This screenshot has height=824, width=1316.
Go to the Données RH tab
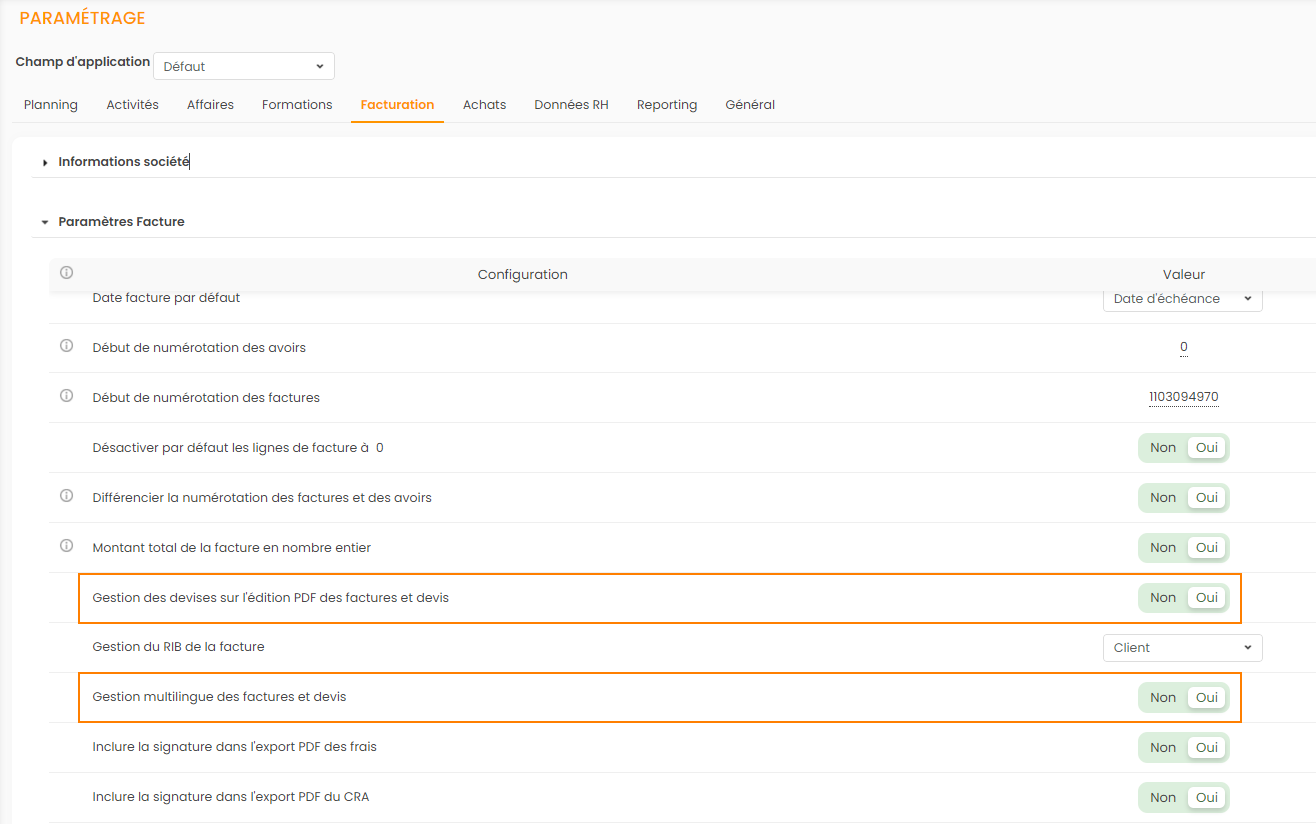pos(571,105)
